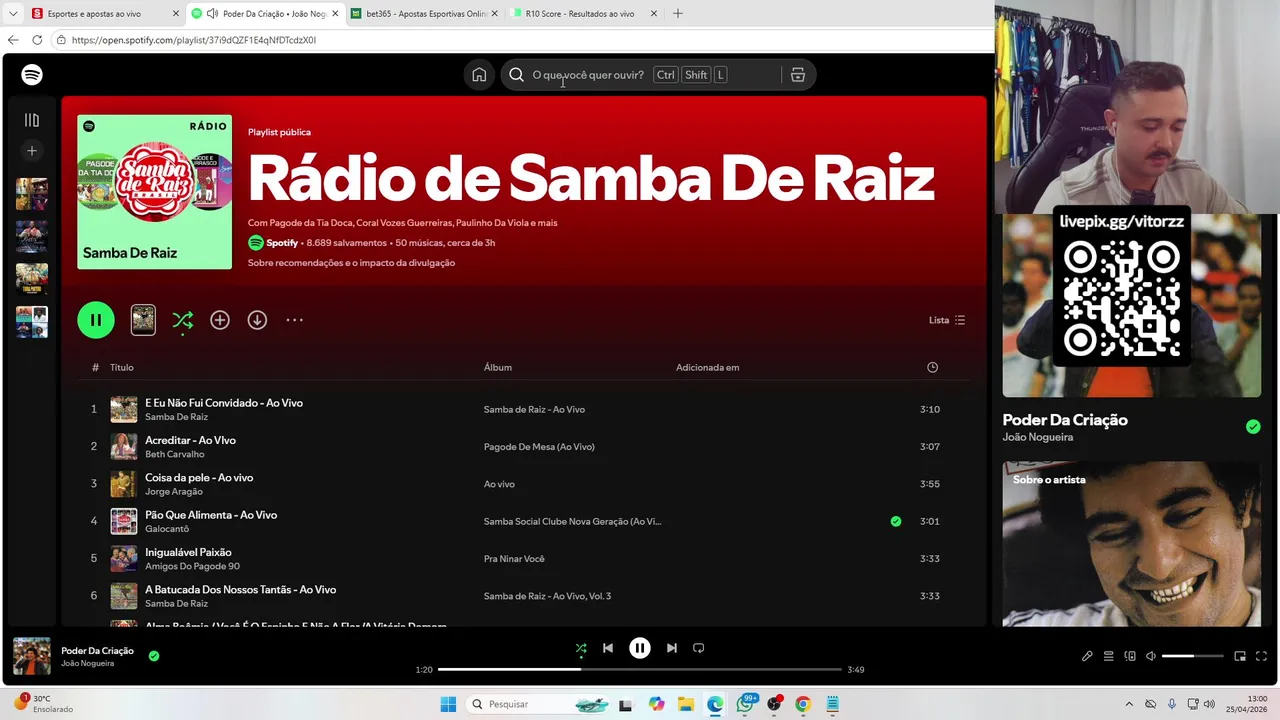
Task: Open the tab search dropdown chevron
Action: coord(12,14)
